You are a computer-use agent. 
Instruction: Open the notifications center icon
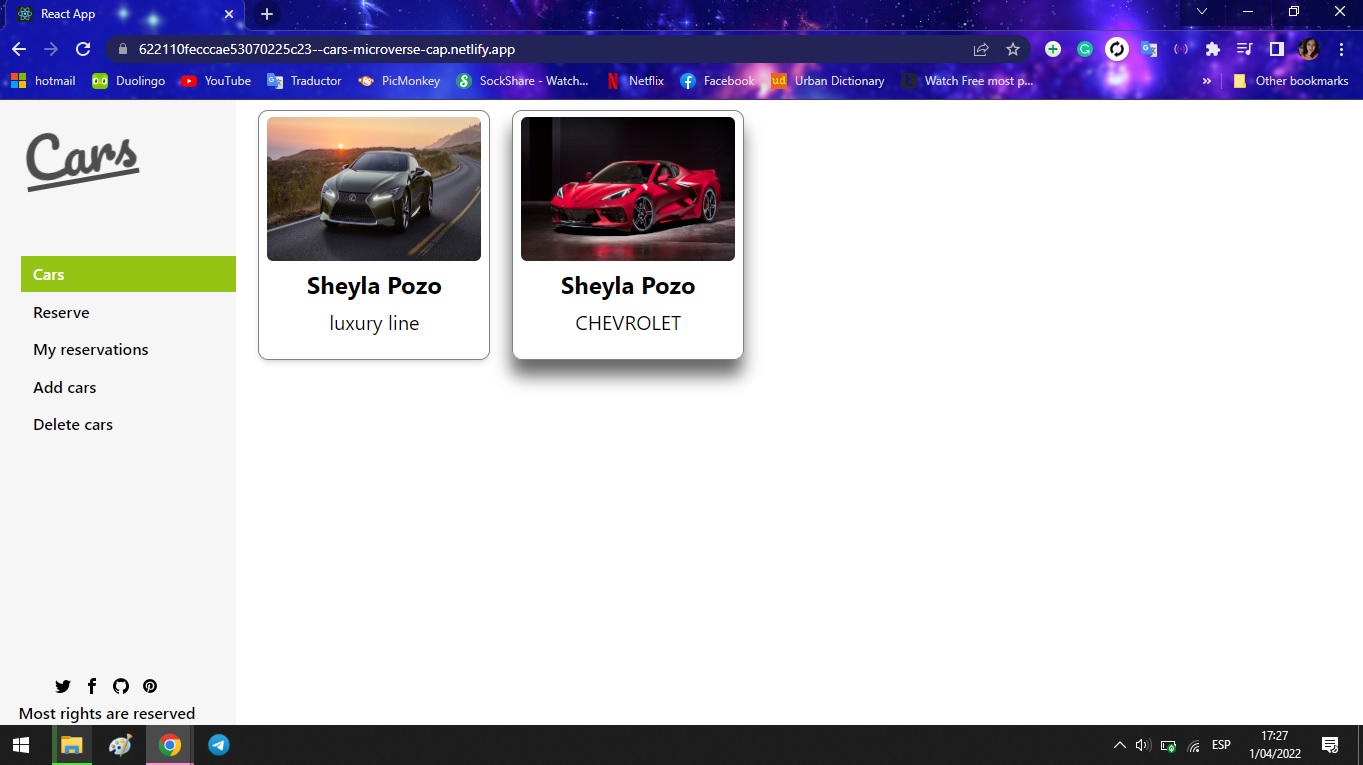click(x=1330, y=745)
